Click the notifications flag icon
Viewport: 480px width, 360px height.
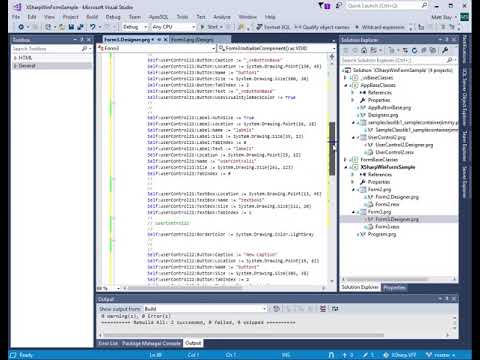[324, 6]
